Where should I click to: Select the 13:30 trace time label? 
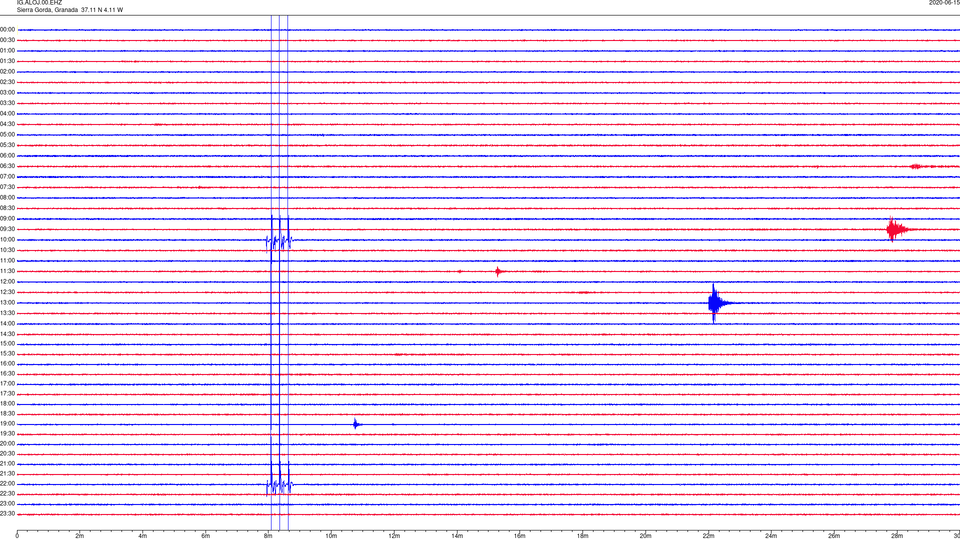pyautogui.click(x=7, y=313)
